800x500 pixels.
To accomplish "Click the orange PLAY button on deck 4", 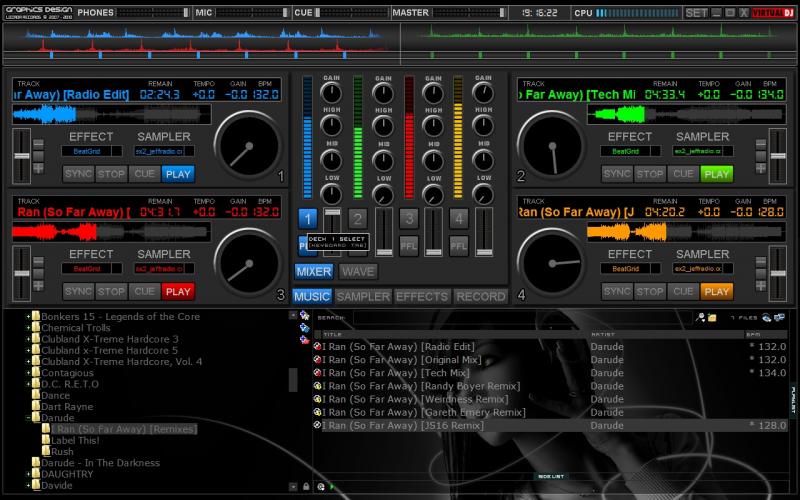I will pos(716,291).
